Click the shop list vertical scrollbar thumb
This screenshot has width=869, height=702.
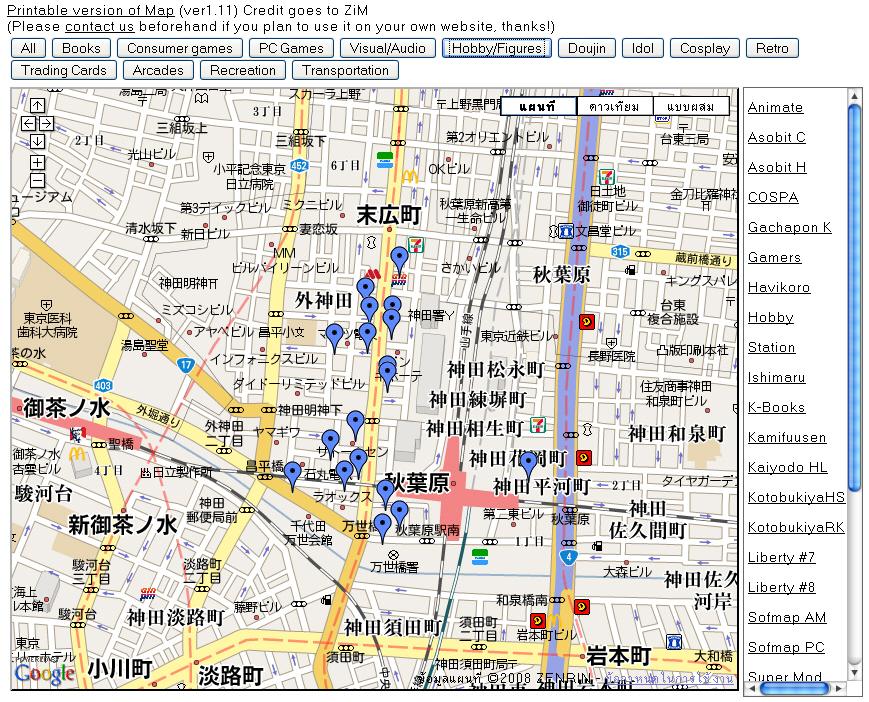coord(854,296)
